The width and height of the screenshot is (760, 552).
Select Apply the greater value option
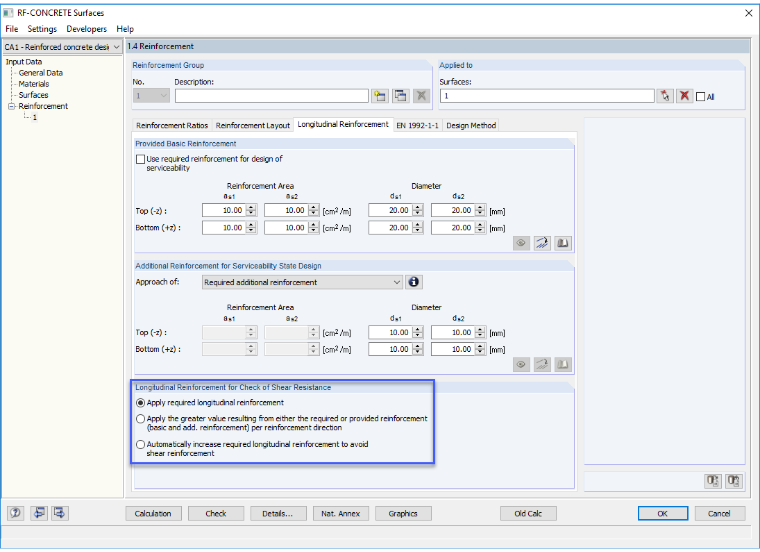pos(141,419)
